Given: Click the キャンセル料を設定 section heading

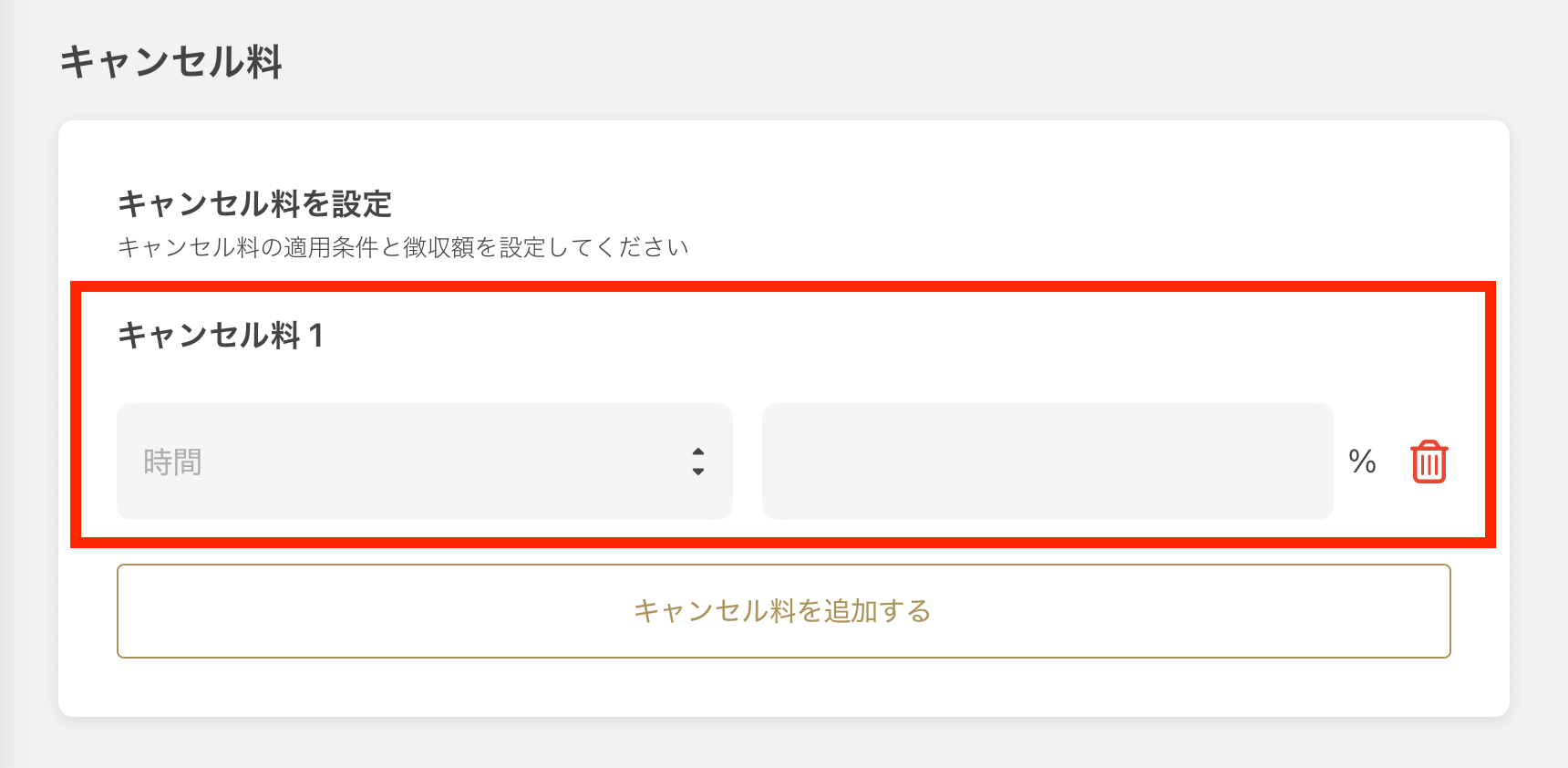Looking at the screenshot, I should click(x=254, y=203).
